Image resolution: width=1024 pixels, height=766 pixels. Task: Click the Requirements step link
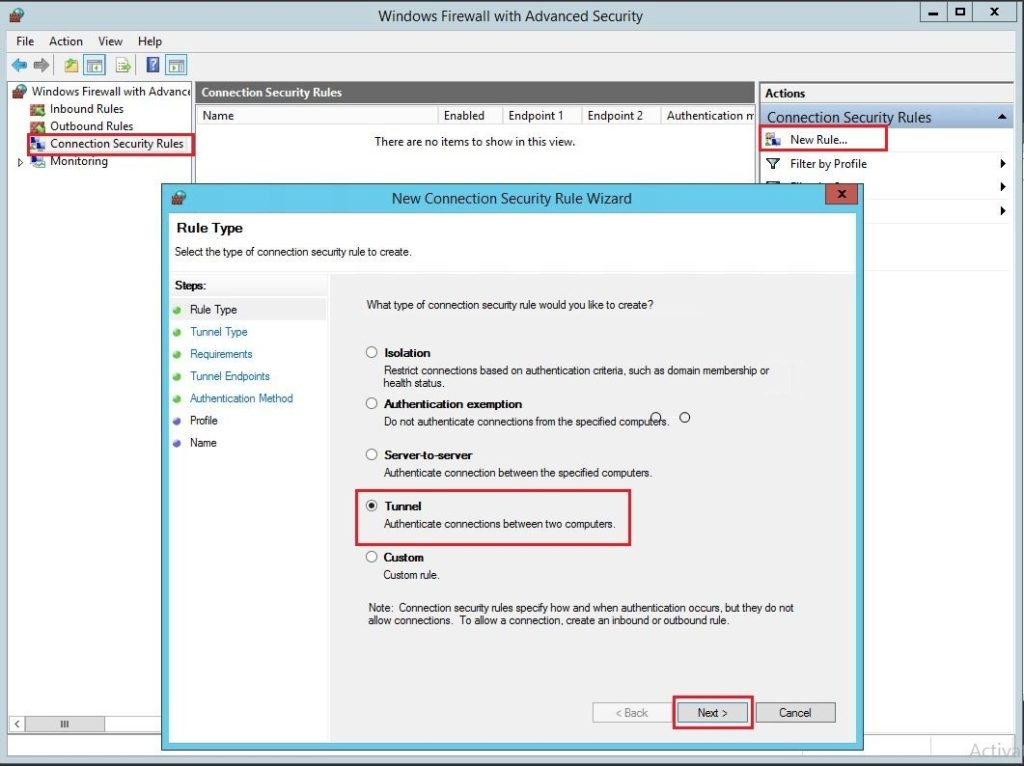221,354
